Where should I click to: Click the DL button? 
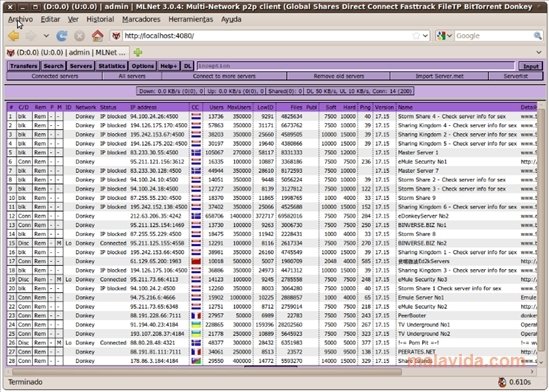[x=188, y=66]
